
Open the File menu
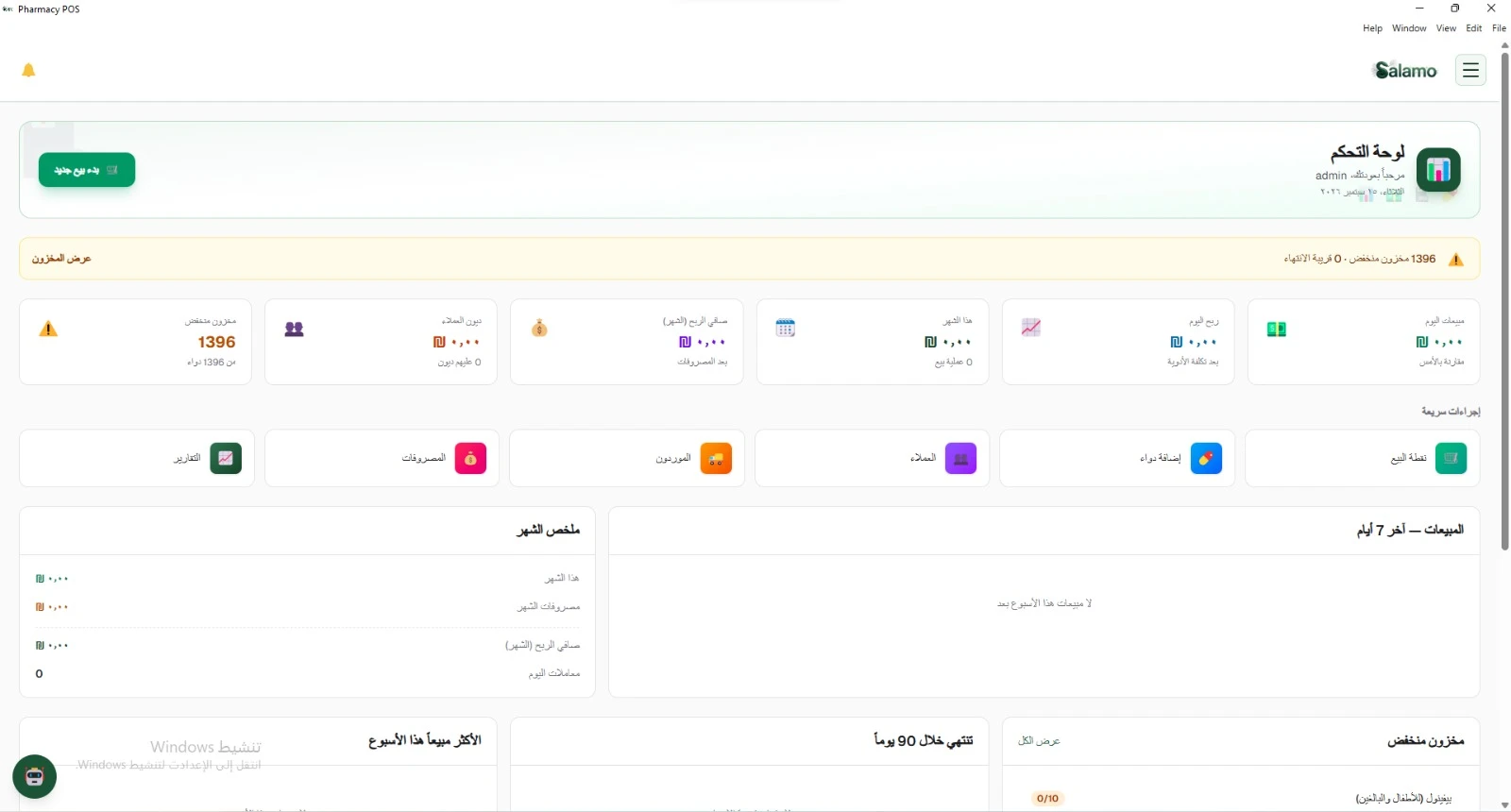[x=1499, y=28]
